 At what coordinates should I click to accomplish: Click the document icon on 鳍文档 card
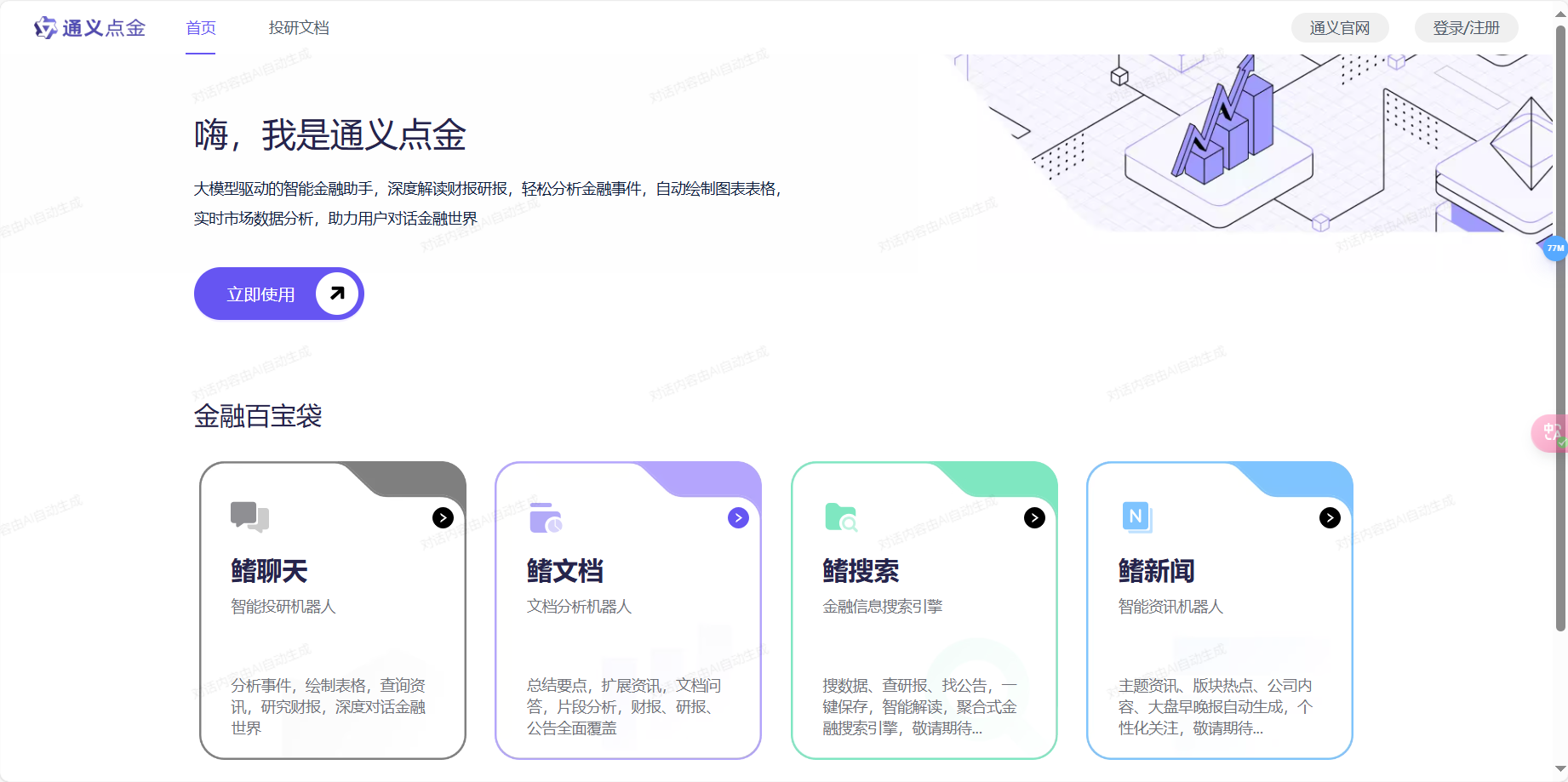click(545, 516)
